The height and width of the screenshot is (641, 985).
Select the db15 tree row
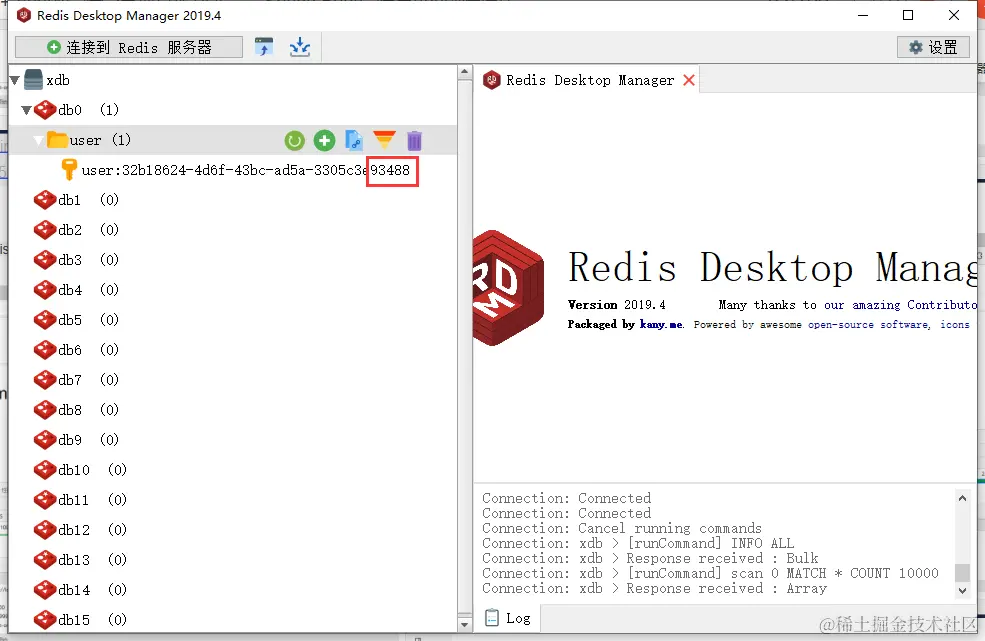(x=232, y=620)
